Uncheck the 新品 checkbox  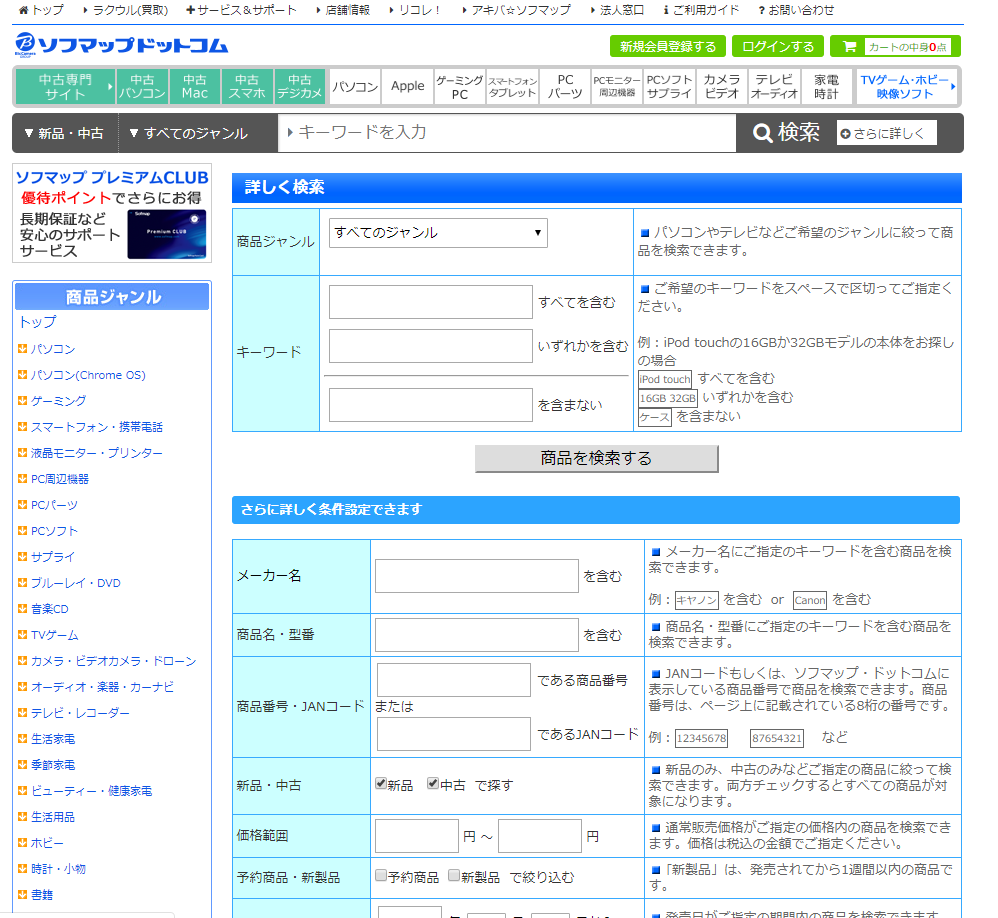coord(381,784)
